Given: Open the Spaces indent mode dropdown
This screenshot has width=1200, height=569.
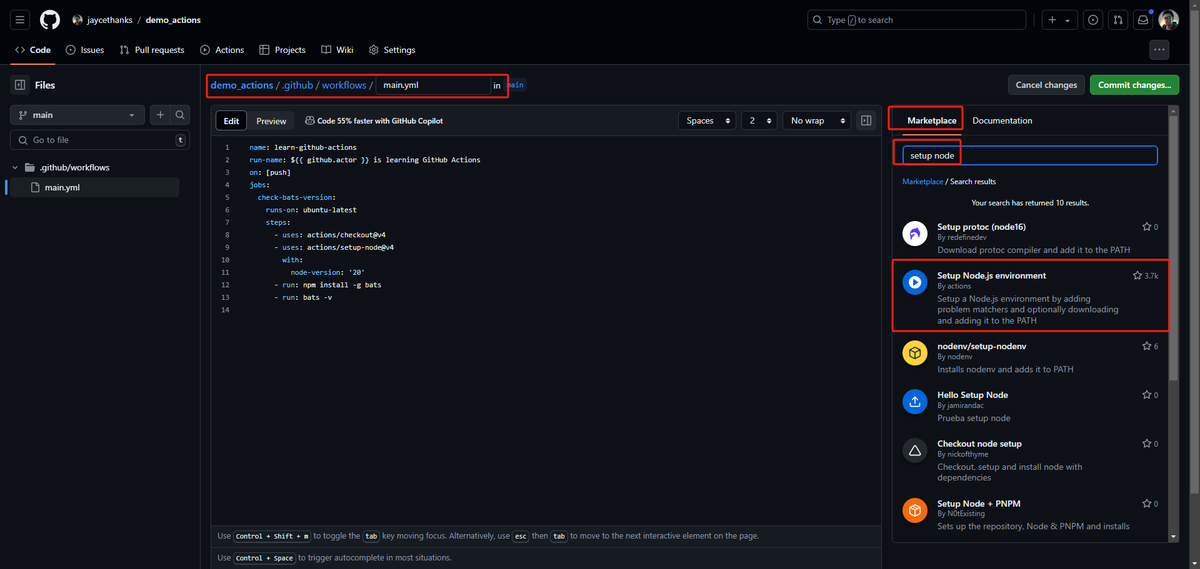Looking at the screenshot, I should (707, 121).
